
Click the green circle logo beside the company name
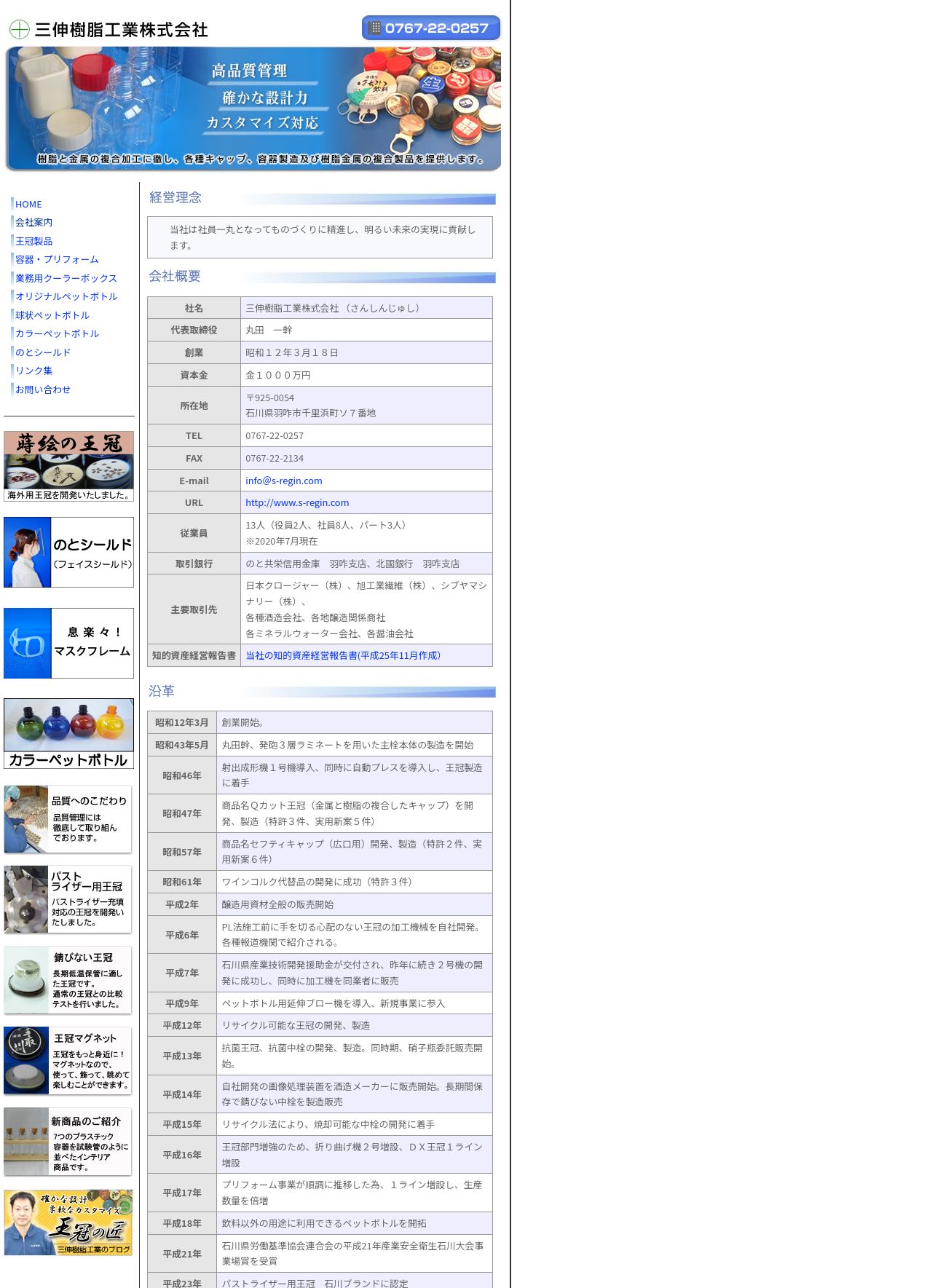click(19, 30)
